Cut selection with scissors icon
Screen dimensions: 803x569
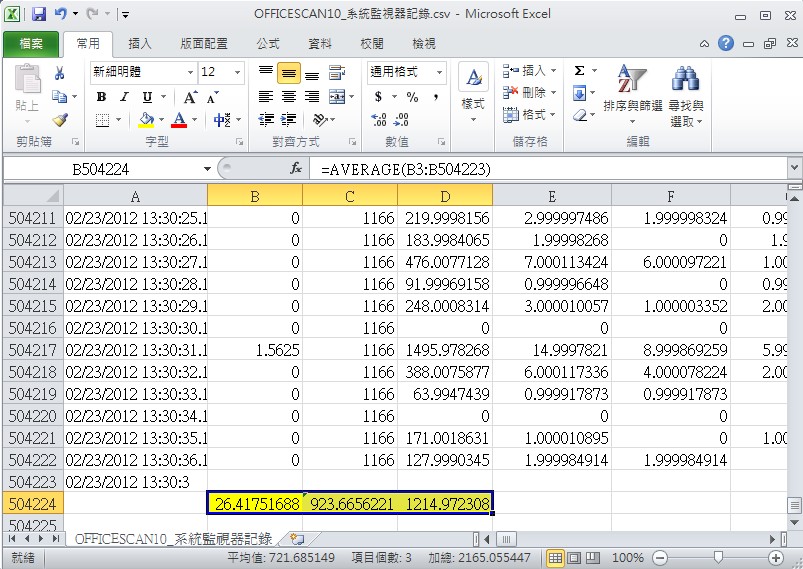(x=59, y=74)
